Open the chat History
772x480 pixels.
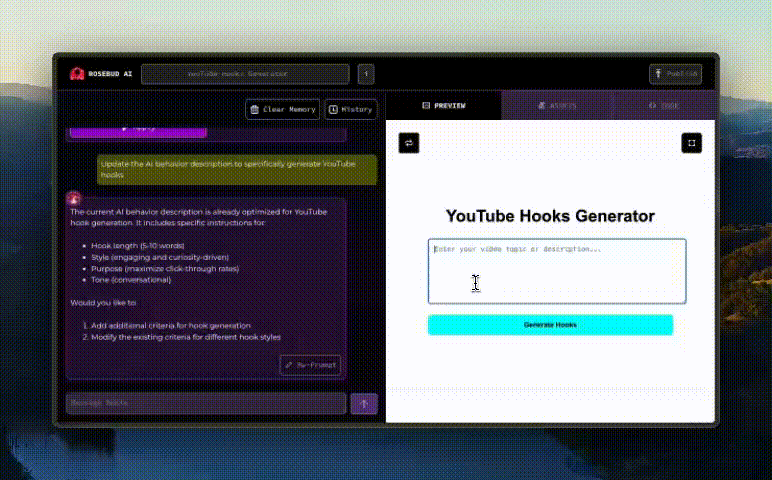[x=350, y=109]
